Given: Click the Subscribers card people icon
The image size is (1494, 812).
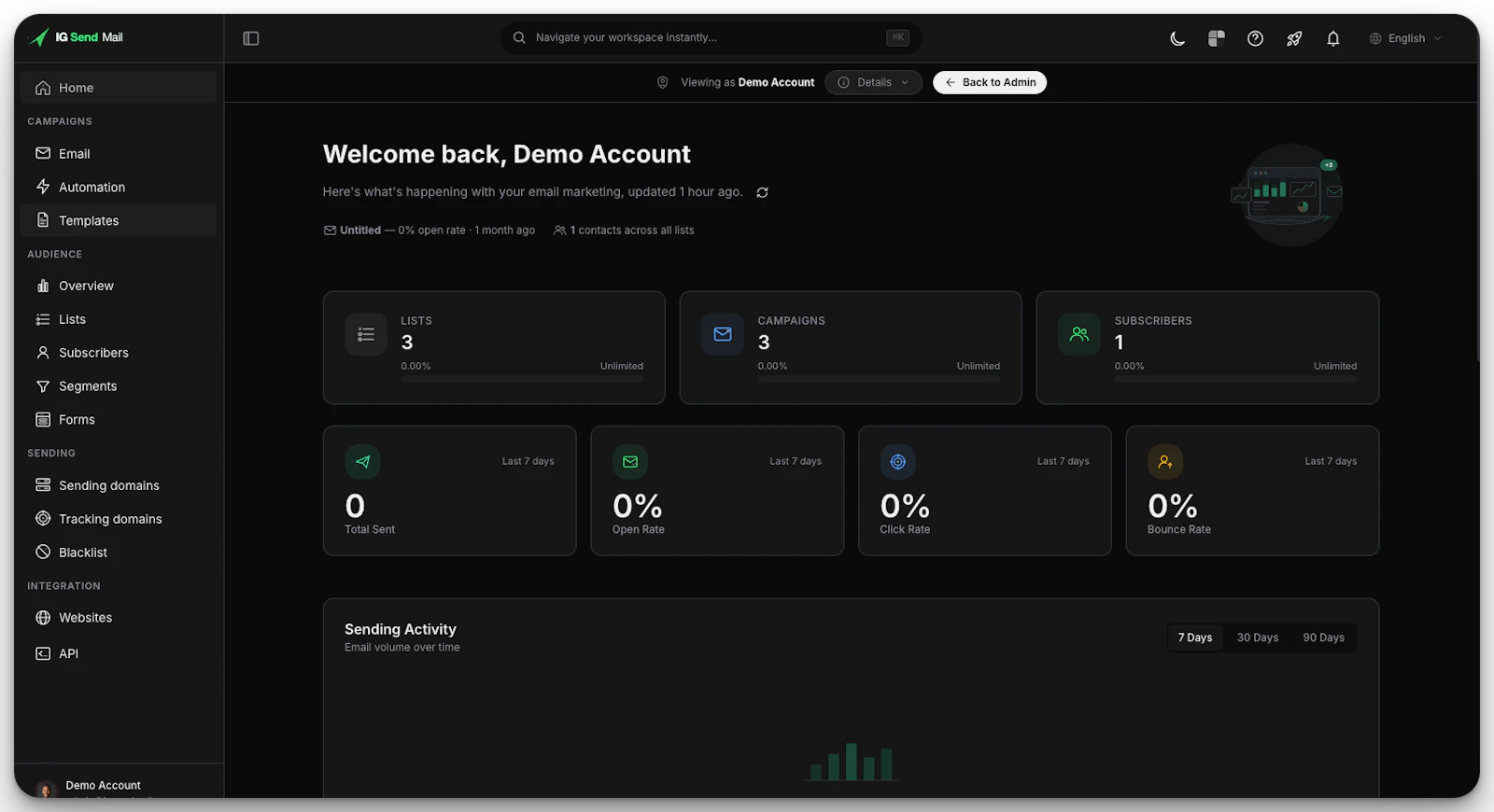Looking at the screenshot, I should pos(1079,334).
